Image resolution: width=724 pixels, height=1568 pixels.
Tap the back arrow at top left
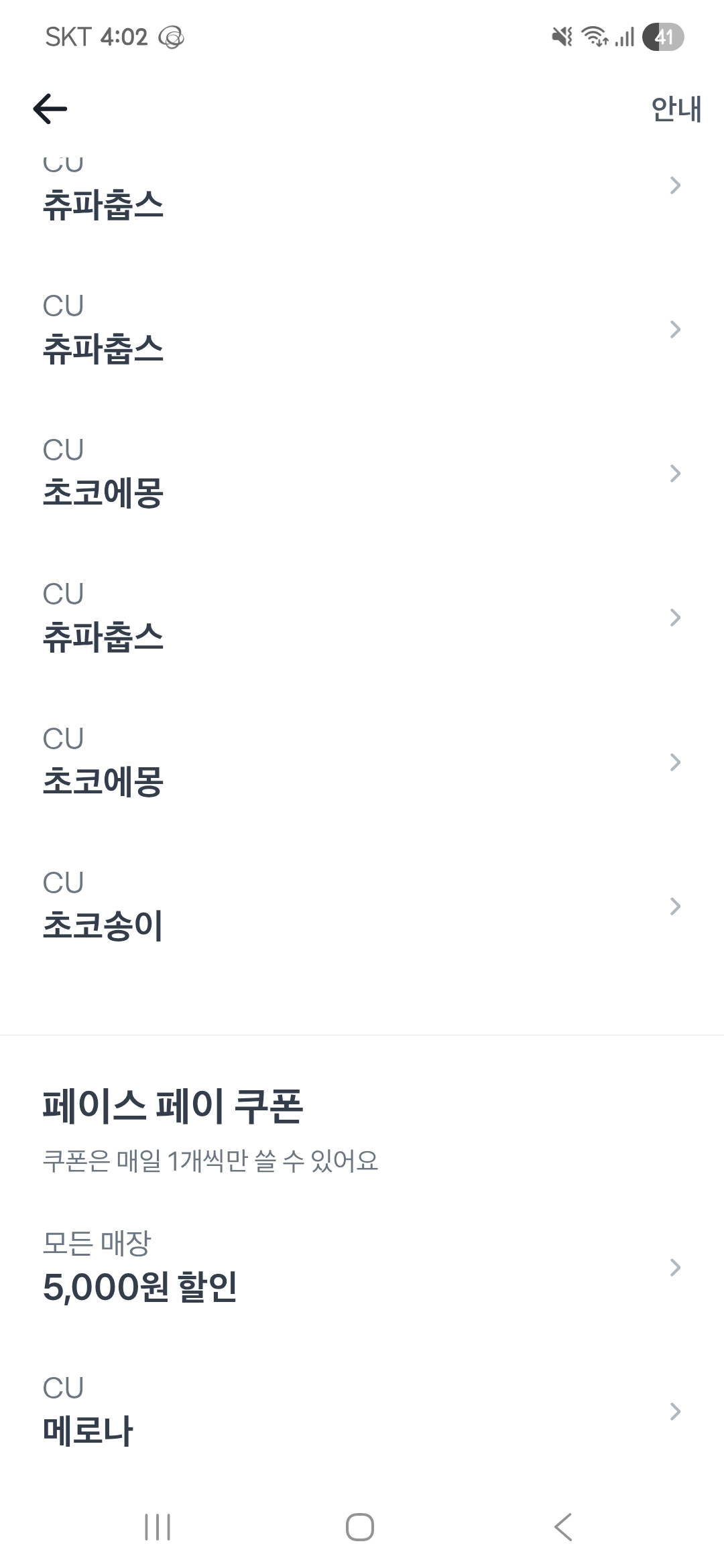click(x=50, y=109)
